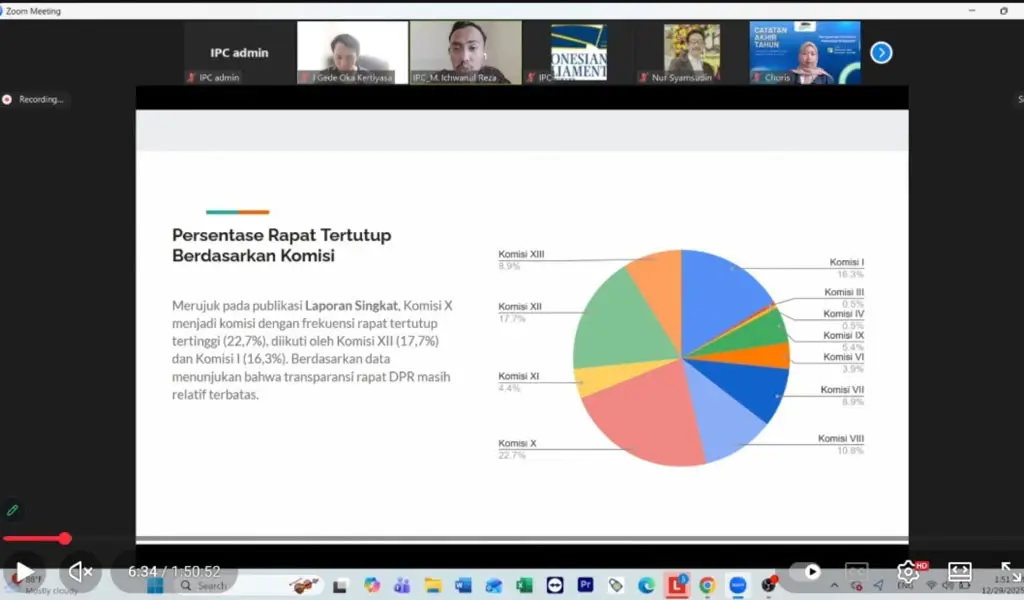Open Excel from the taskbar

point(524,585)
